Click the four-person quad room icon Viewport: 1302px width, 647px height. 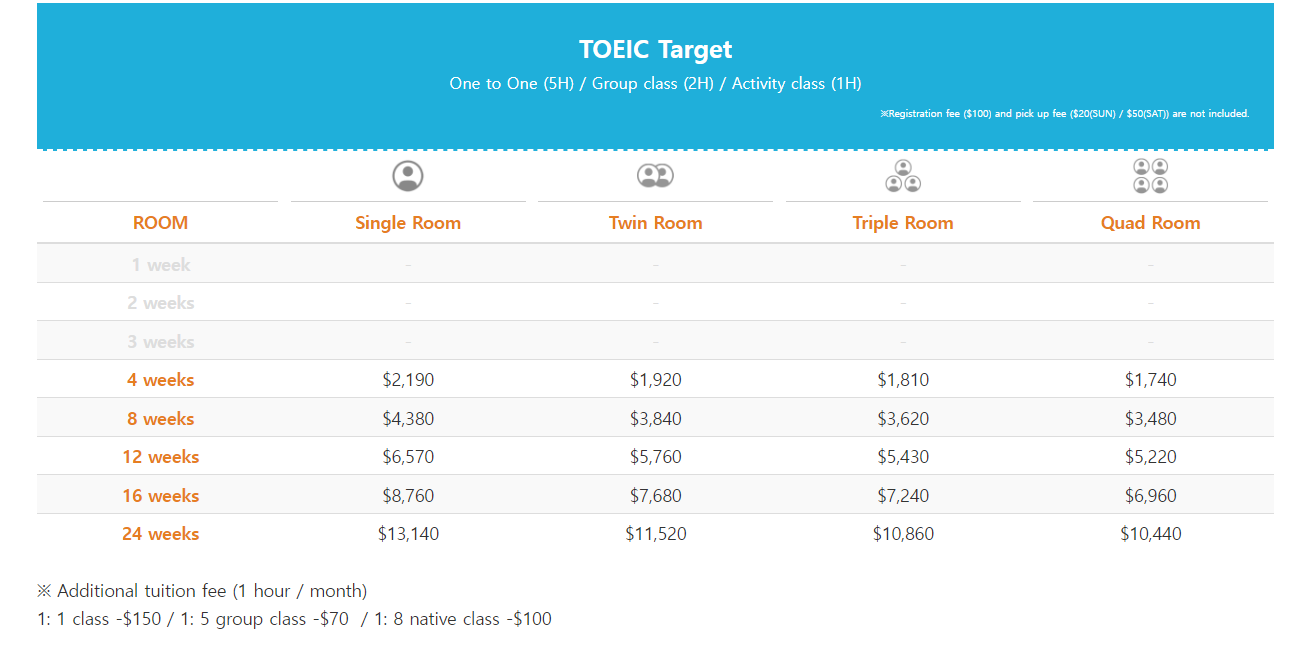(1150, 176)
